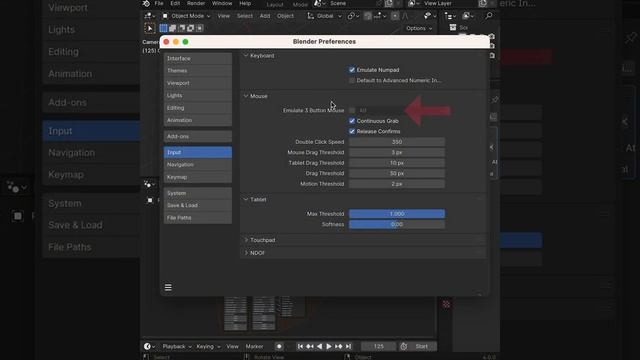The height and width of the screenshot is (360, 640).
Task: Disable the Emulate Numpad checkbox
Action: [352, 70]
